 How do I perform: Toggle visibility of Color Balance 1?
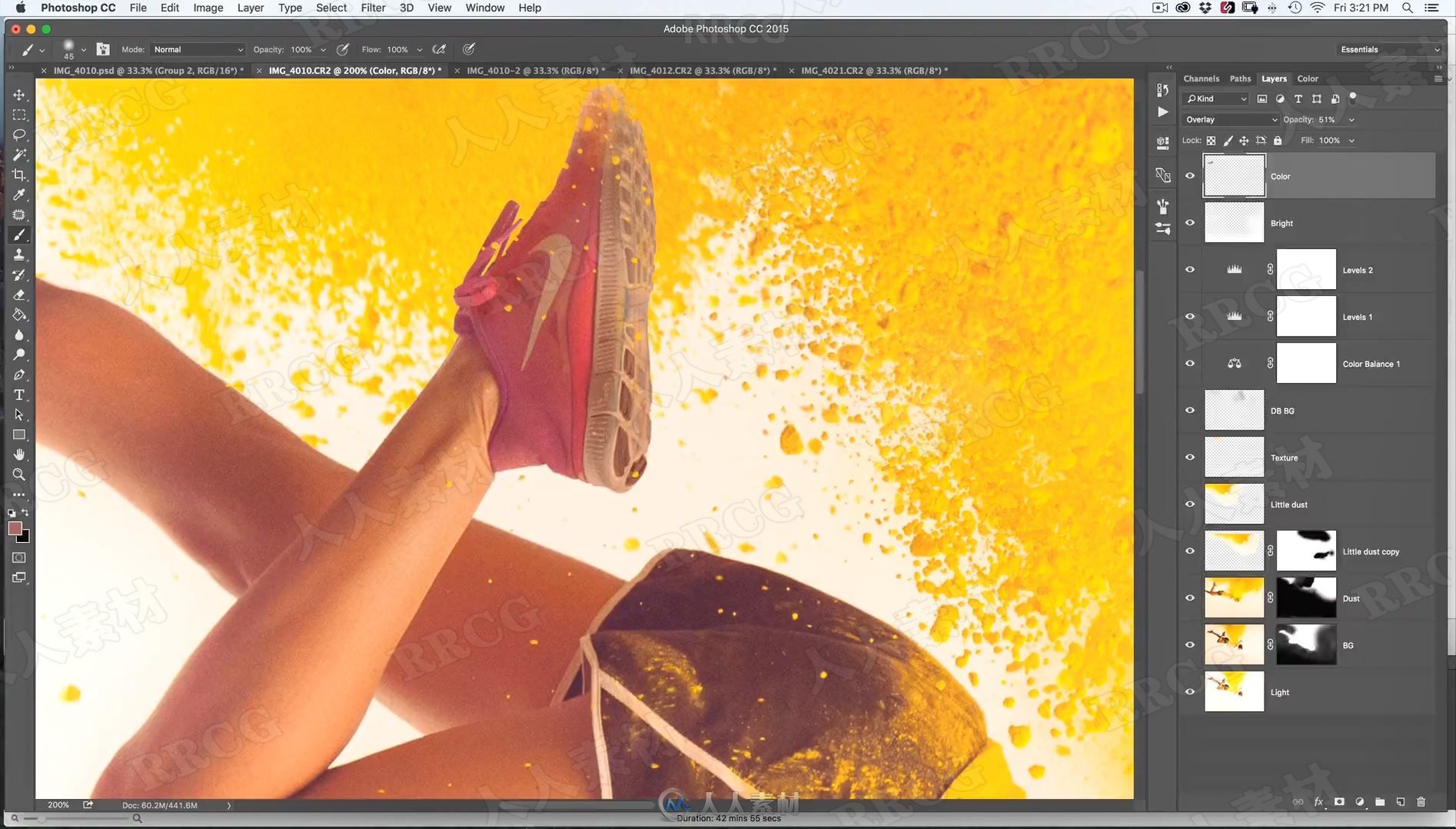pos(1190,364)
